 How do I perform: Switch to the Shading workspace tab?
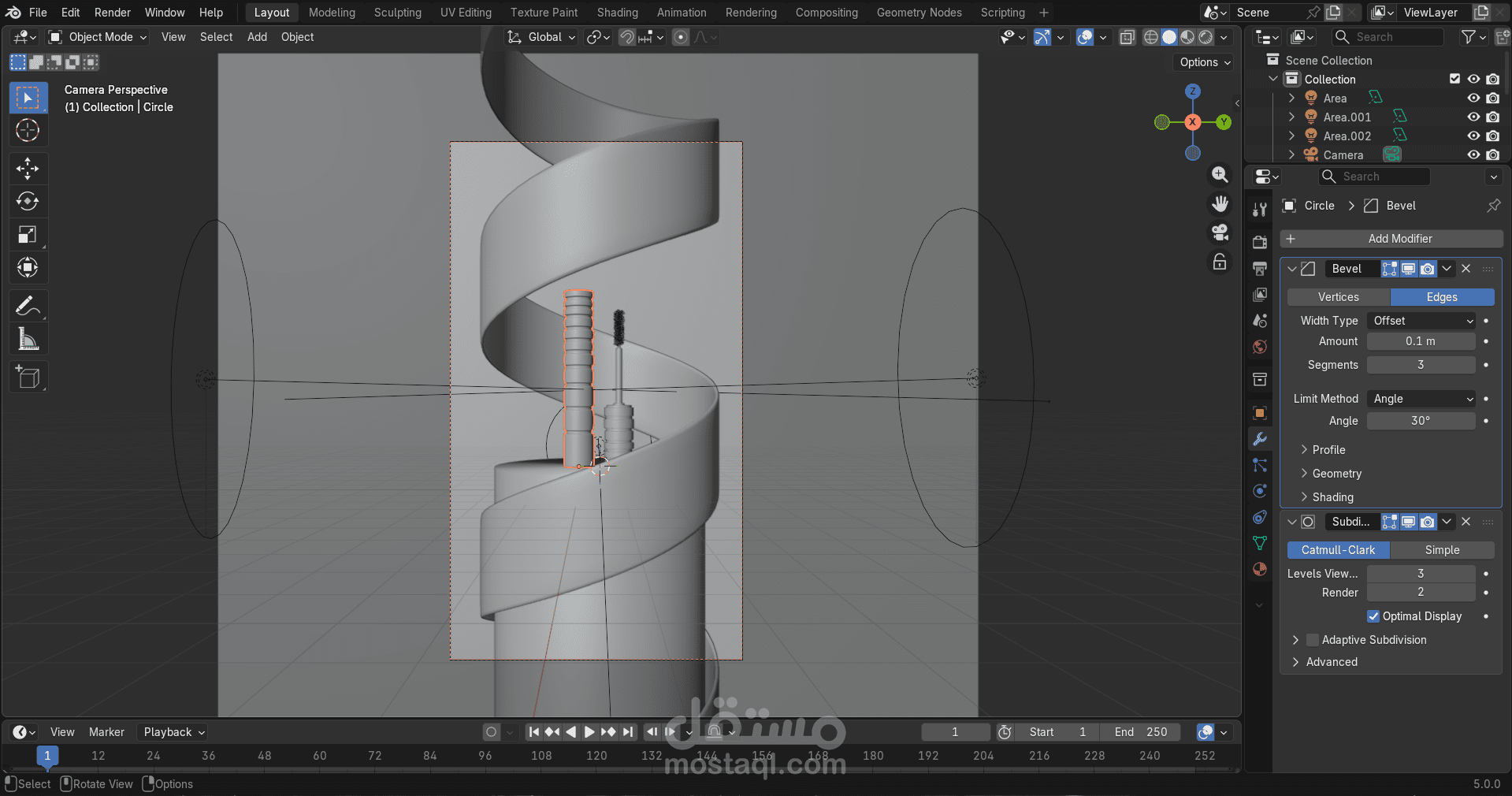pos(617,13)
